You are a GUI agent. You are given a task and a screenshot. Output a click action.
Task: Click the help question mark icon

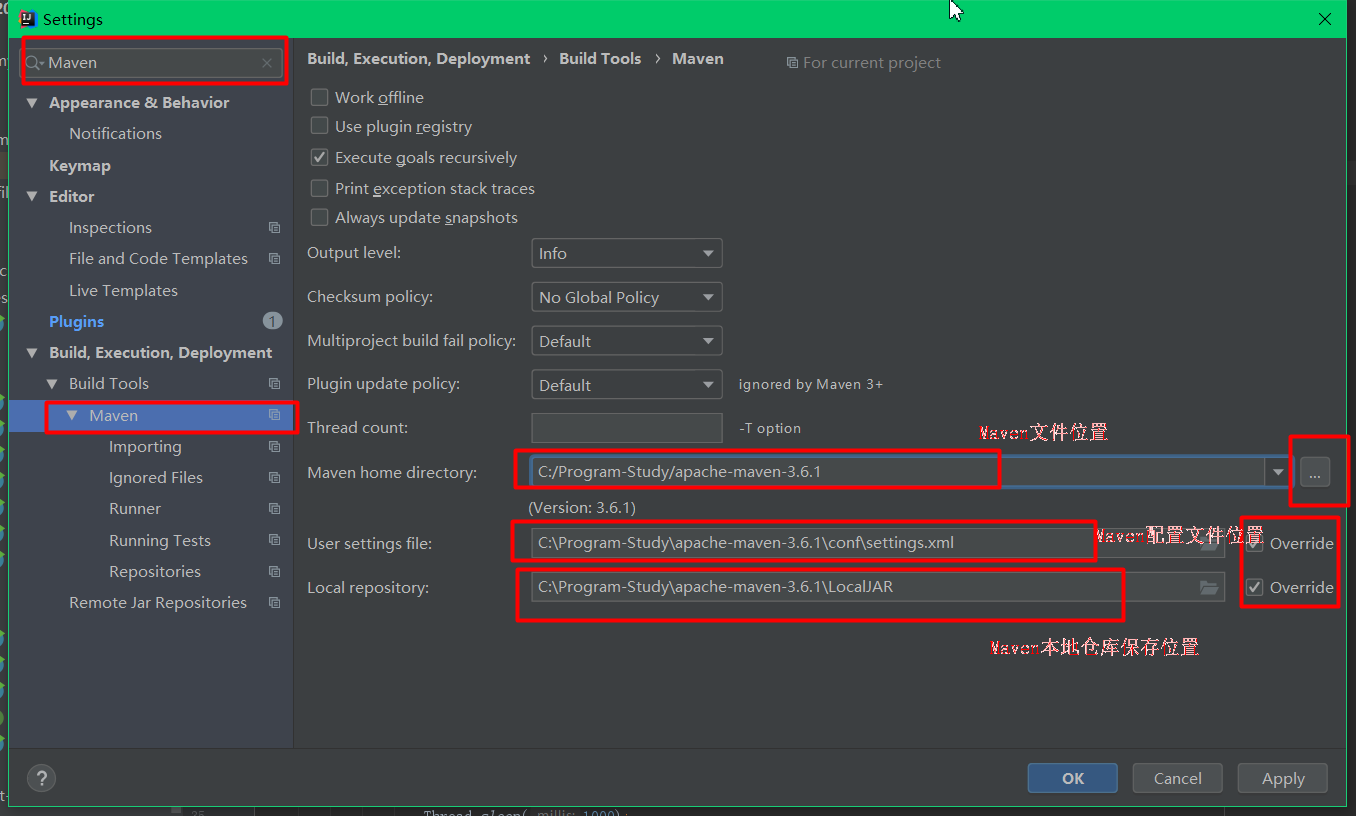(x=41, y=778)
